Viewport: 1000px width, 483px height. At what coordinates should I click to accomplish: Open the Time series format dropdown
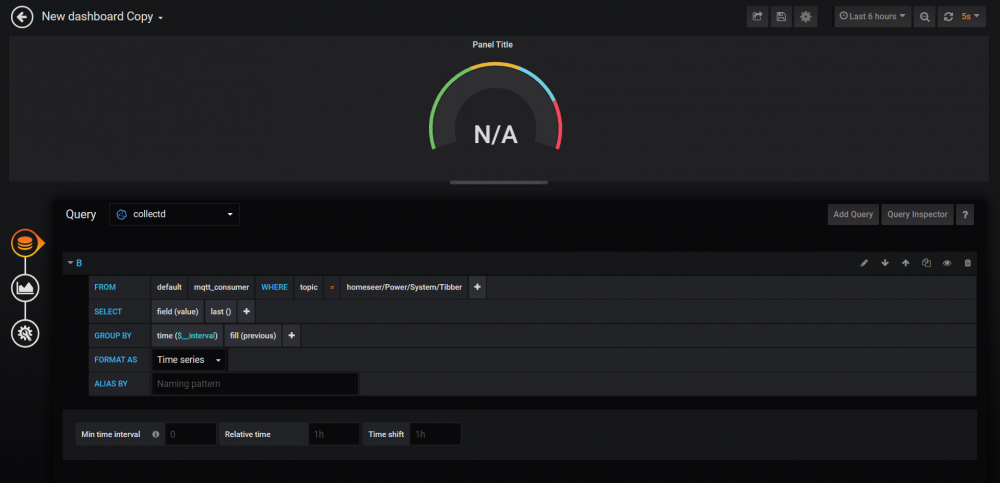click(189, 359)
